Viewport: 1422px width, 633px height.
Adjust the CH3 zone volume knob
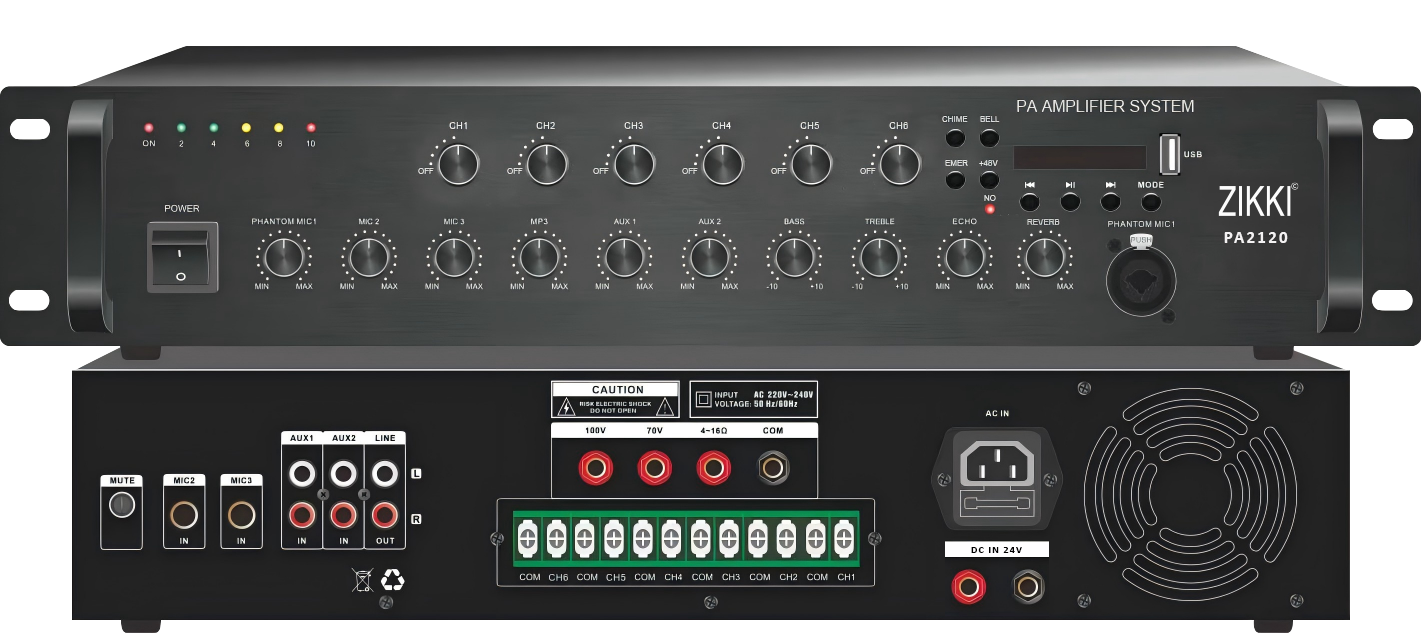point(634,164)
